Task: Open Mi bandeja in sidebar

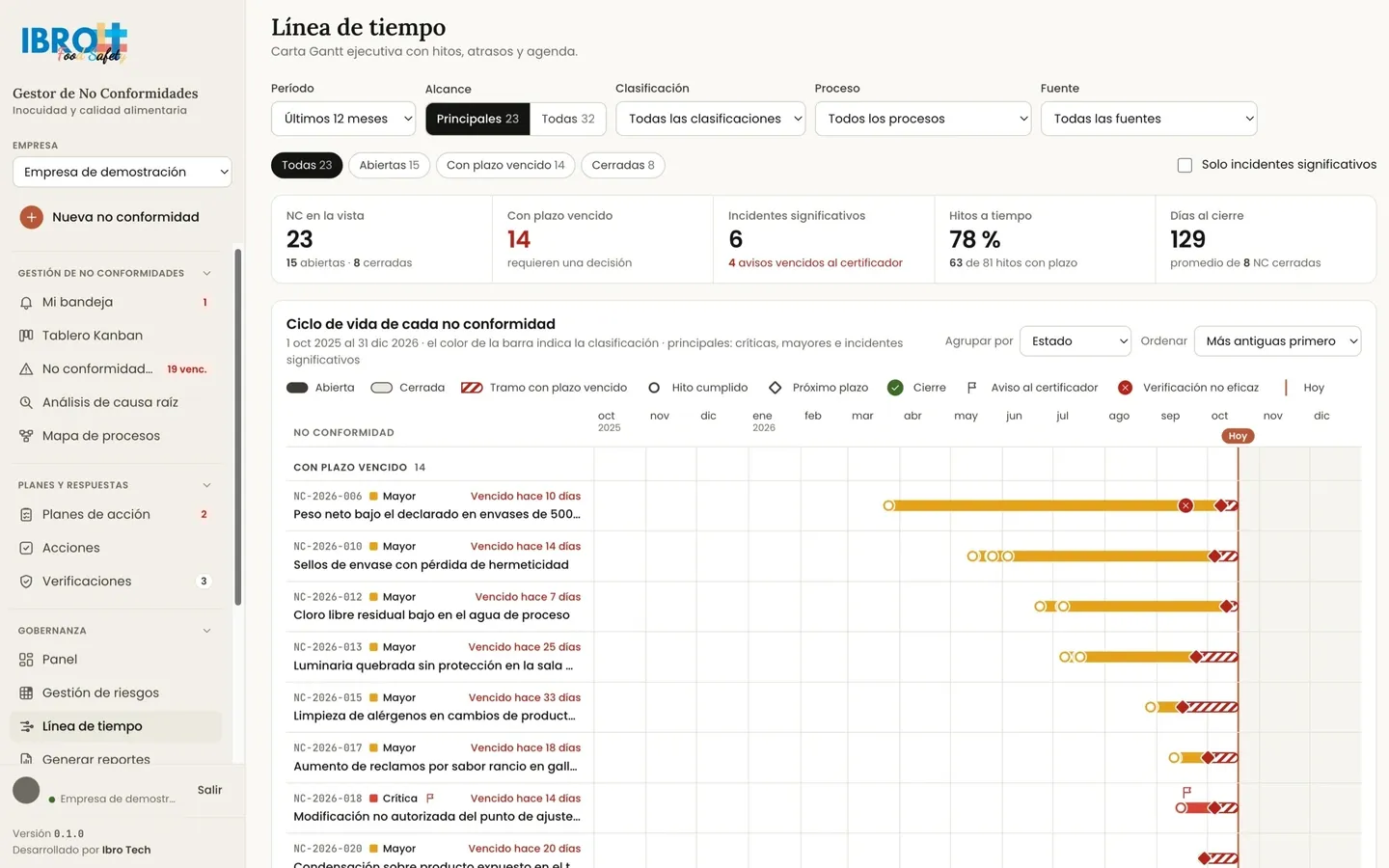Action: tap(116, 303)
